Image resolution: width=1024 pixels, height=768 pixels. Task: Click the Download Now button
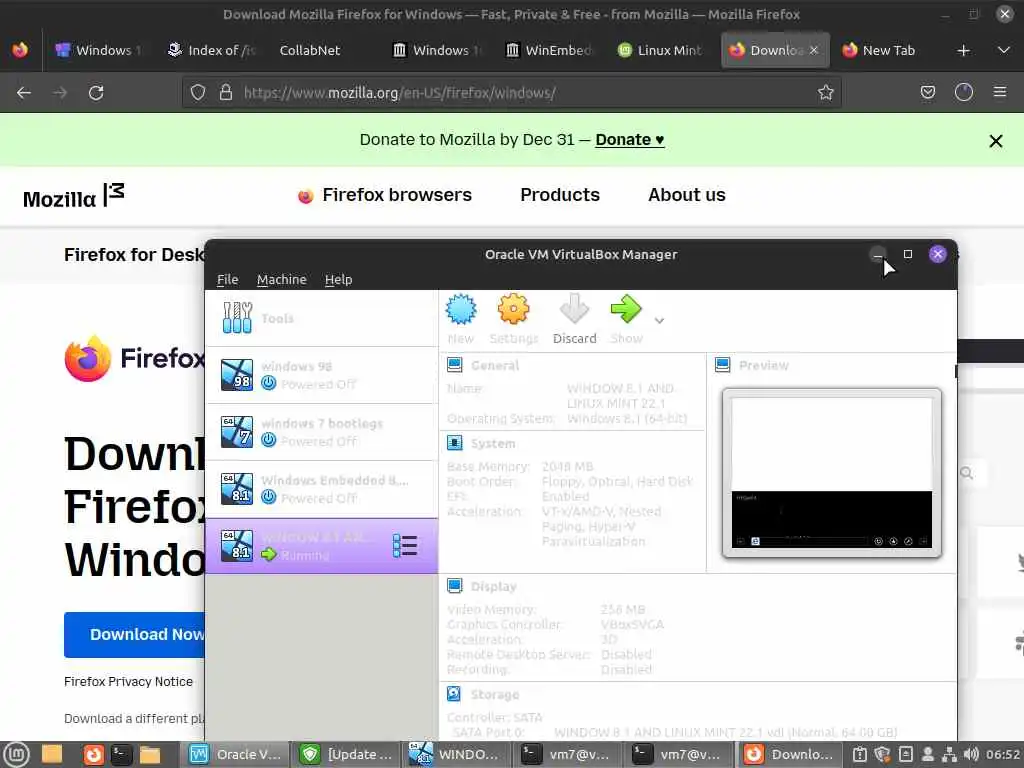[135, 635]
